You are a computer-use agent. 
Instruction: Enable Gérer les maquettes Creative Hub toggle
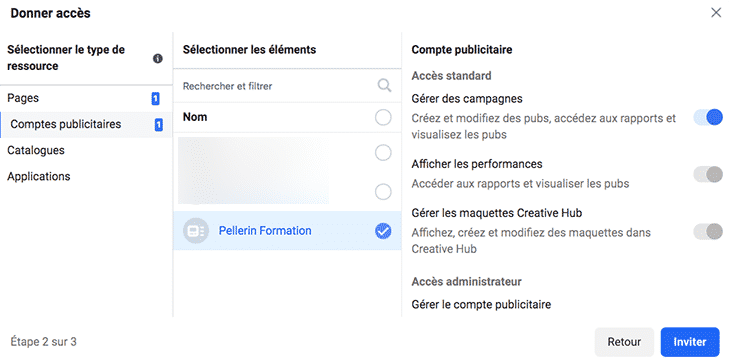click(x=708, y=232)
